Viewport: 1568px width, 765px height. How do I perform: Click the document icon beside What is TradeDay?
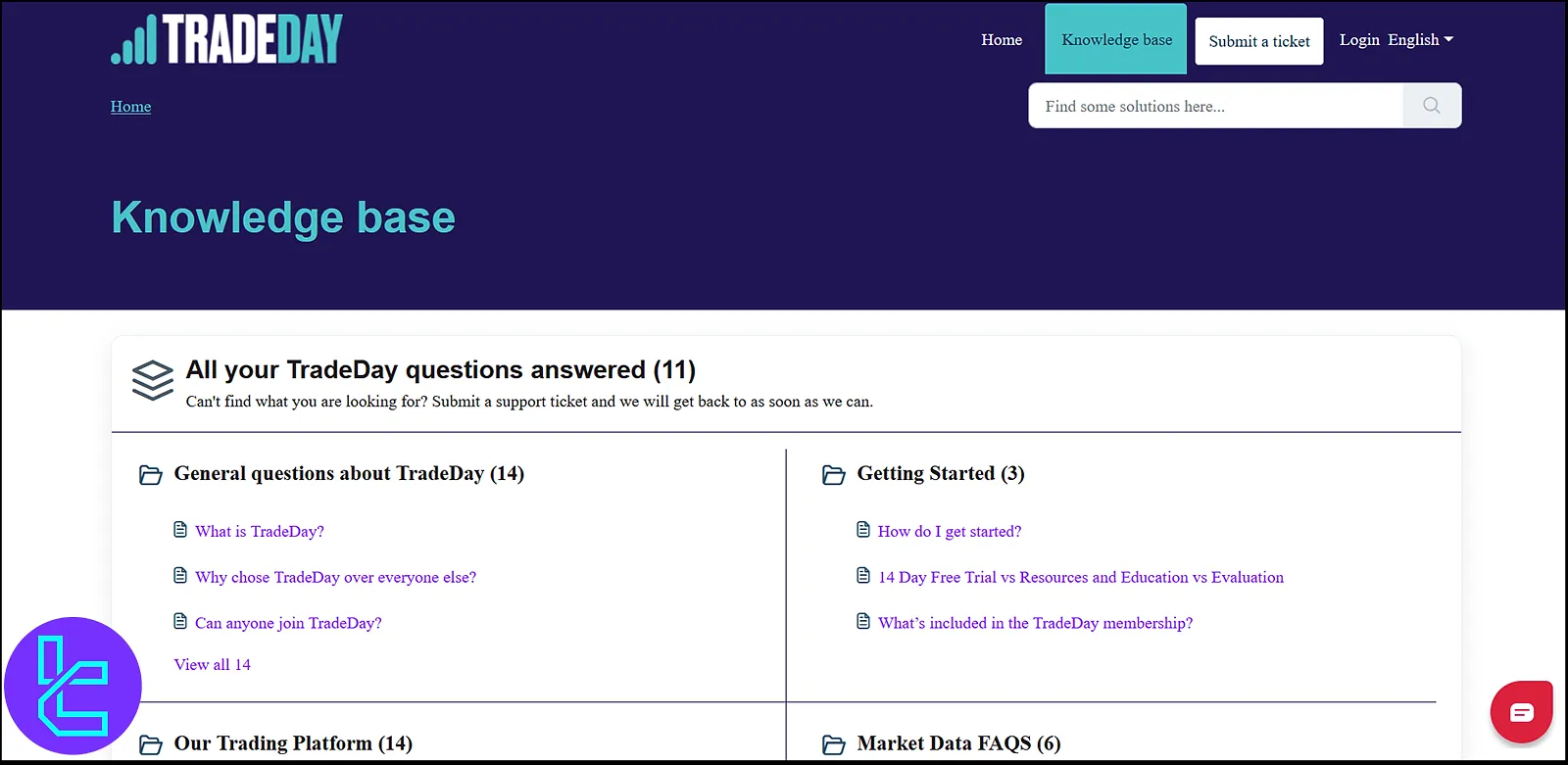tap(180, 530)
